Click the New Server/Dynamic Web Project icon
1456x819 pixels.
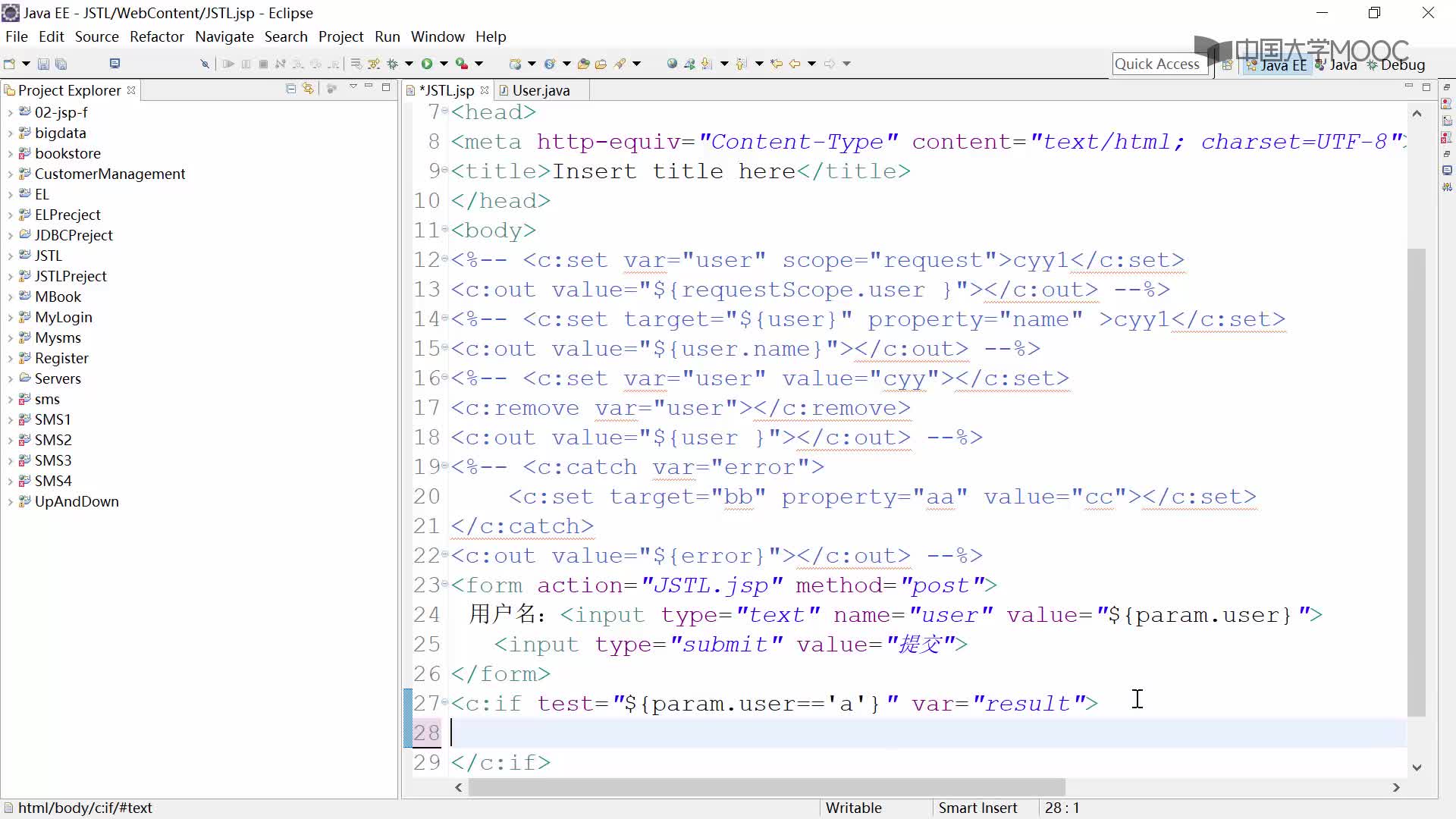516,64
